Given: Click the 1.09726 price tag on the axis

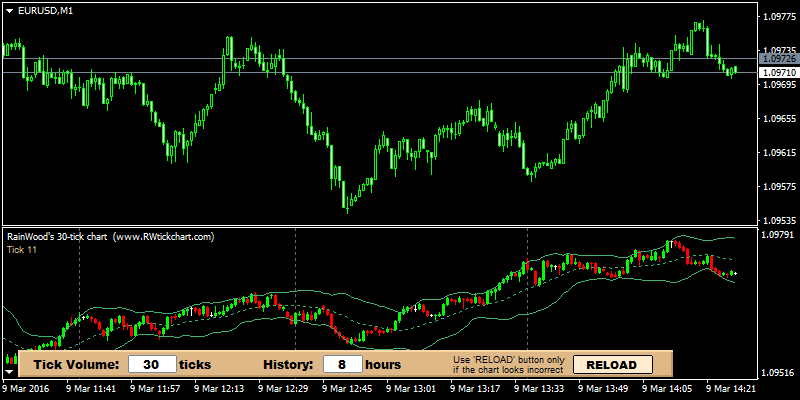Looking at the screenshot, I should pos(778,60).
